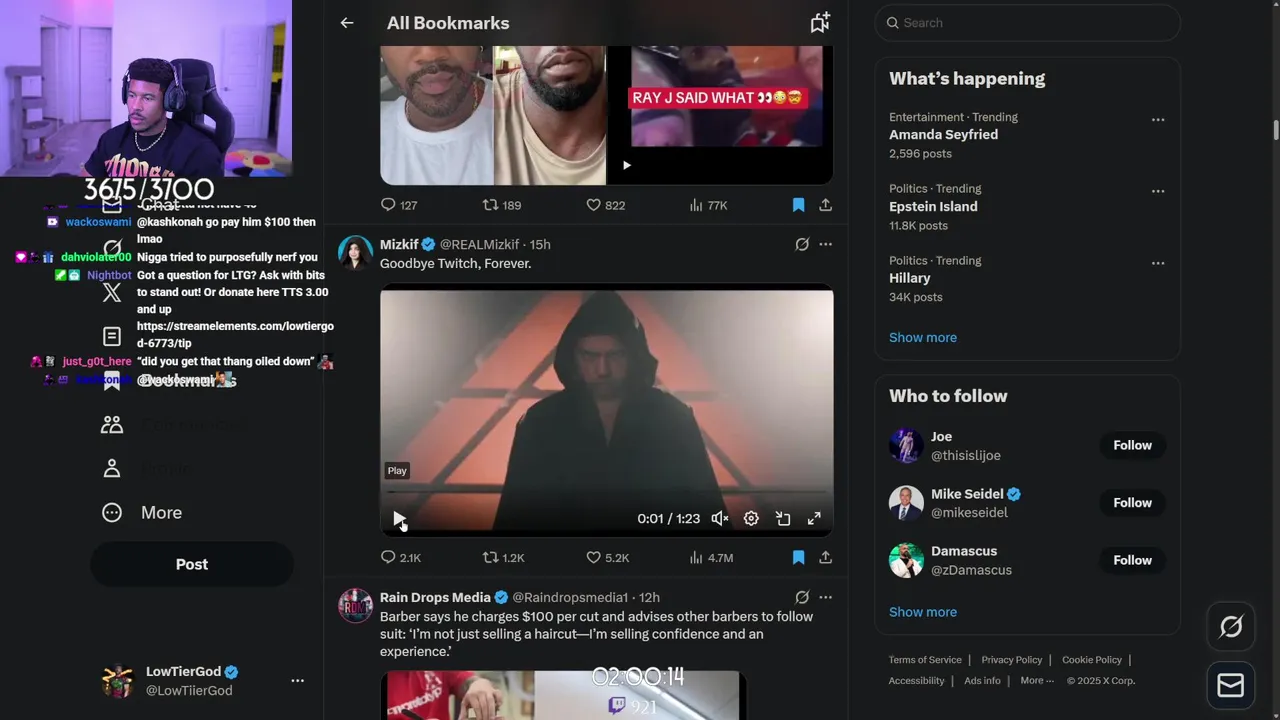The height and width of the screenshot is (720, 1280).
Task: Open More menu in left sidebar
Action: click(x=142, y=513)
